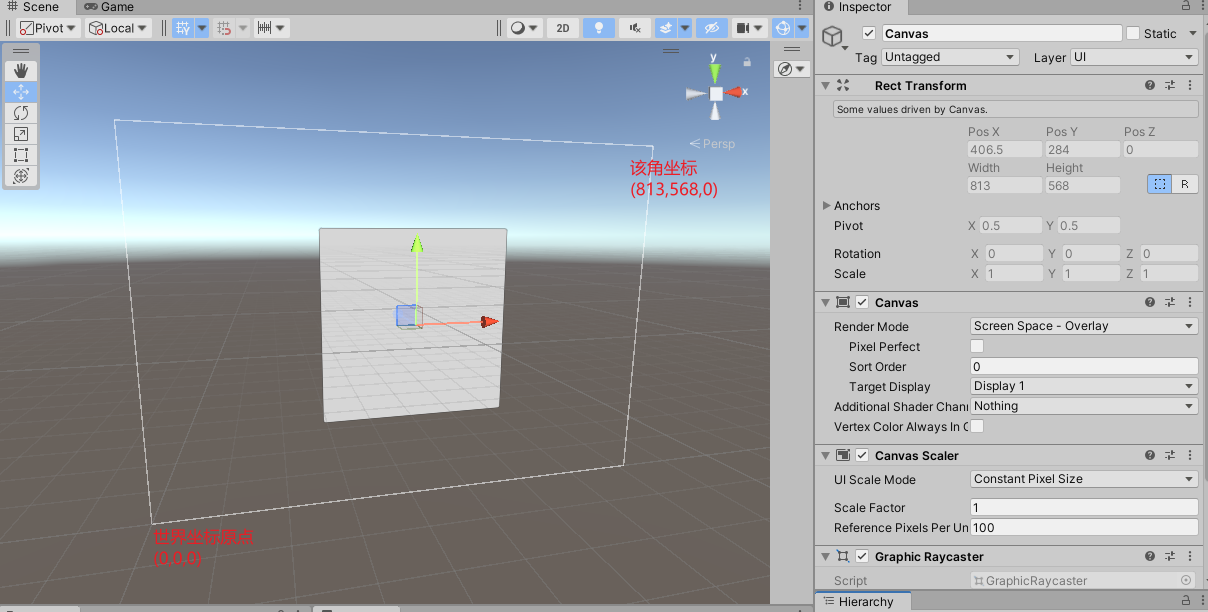This screenshot has width=1208, height=612.
Task: Uncheck the Canvas object active checkbox
Action: 868,33
